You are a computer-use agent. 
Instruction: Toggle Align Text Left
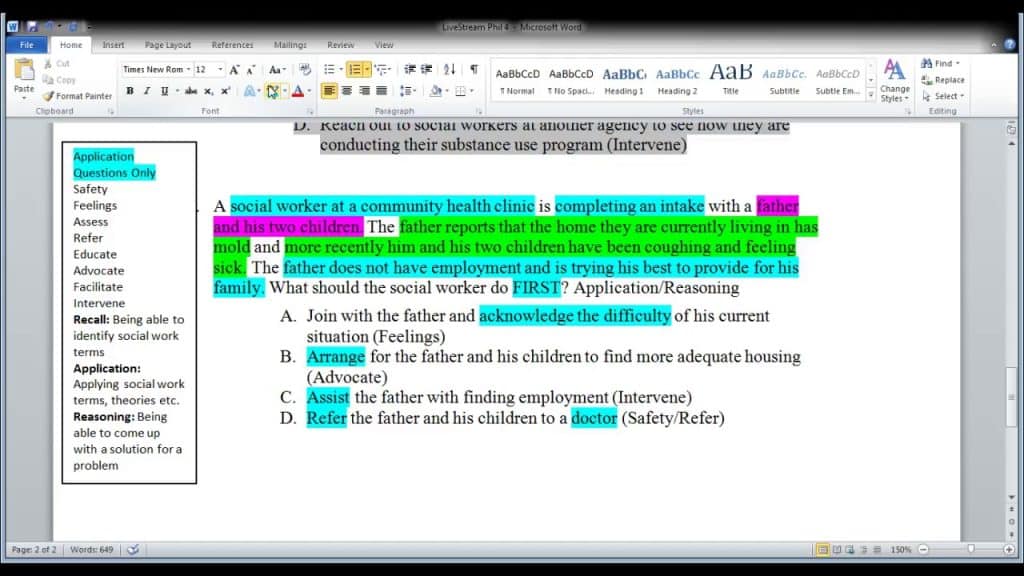pos(329,91)
